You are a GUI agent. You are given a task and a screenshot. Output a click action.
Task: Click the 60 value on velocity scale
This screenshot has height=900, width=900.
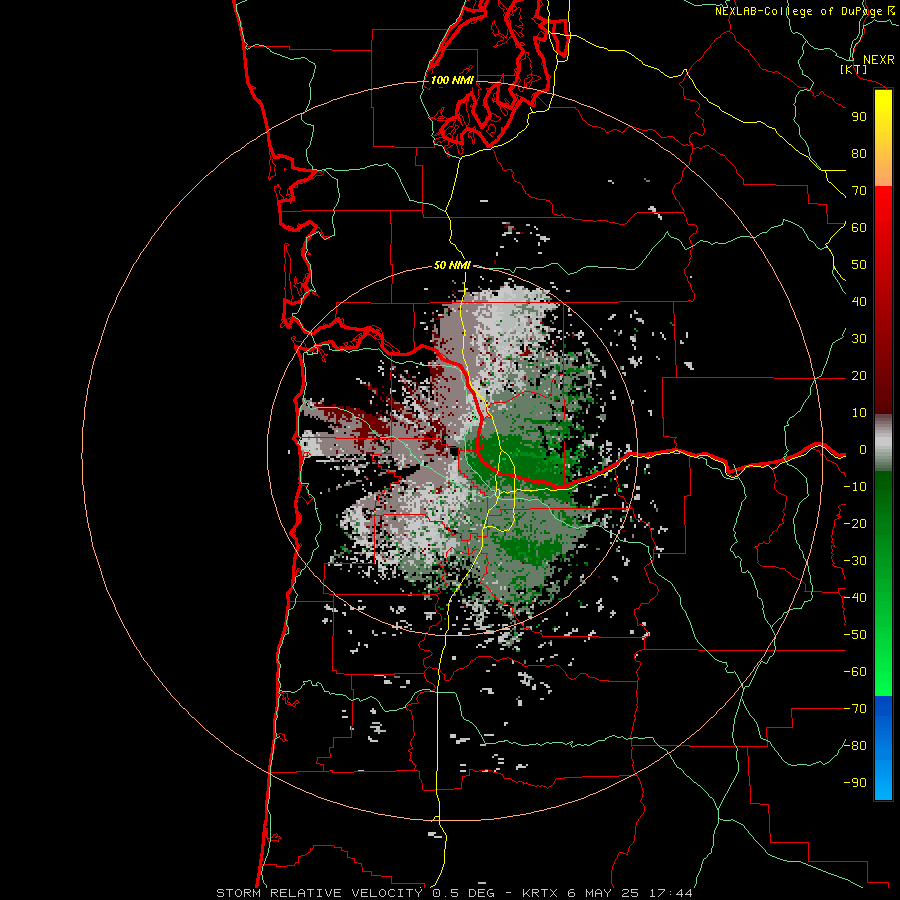pos(859,228)
